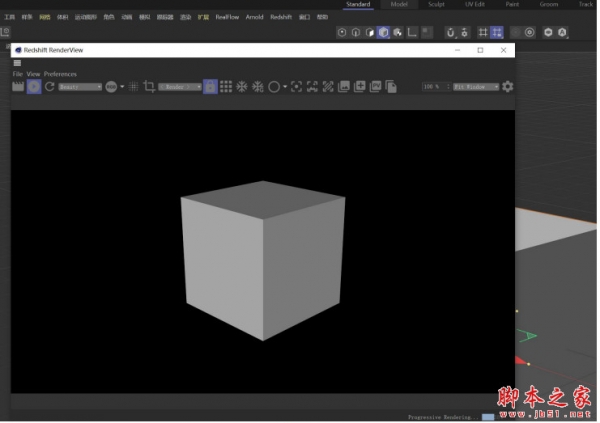Open the File menu in RenderView
This screenshot has width=600, height=423.
17,74
